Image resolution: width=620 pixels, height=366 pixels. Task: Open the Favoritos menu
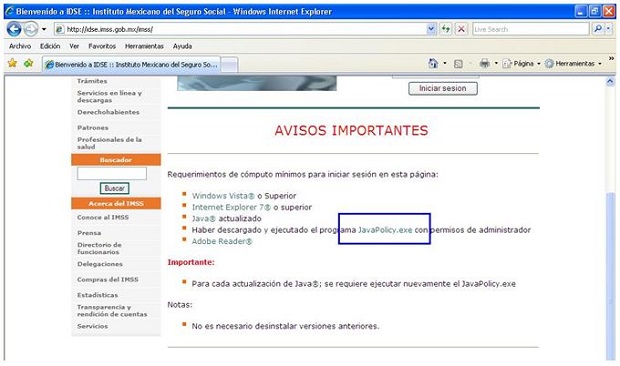(102, 46)
